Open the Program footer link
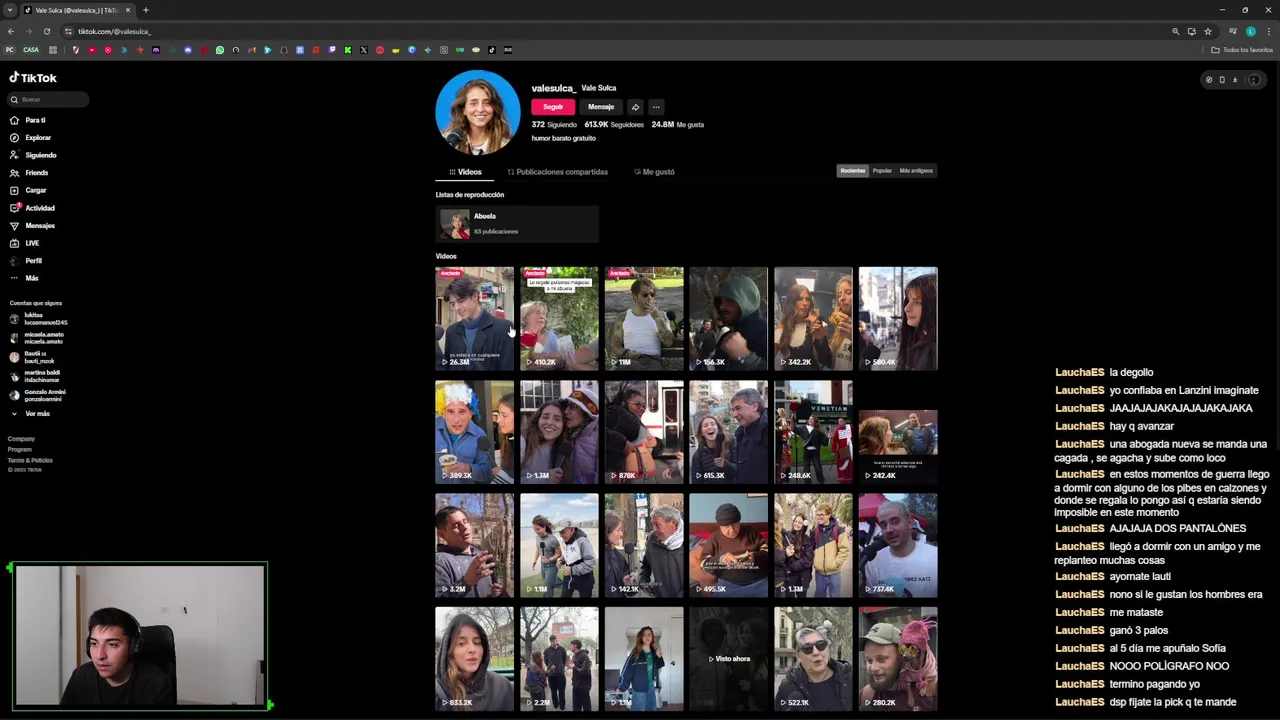Viewport: 1280px width, 720px height. 20,450
